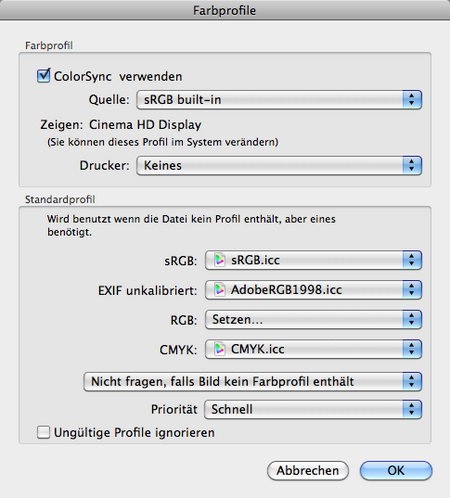Open the CMYK default profile dropdown
Image resolution: width=450 pixels, height=498 pixels.
(313, 349)
